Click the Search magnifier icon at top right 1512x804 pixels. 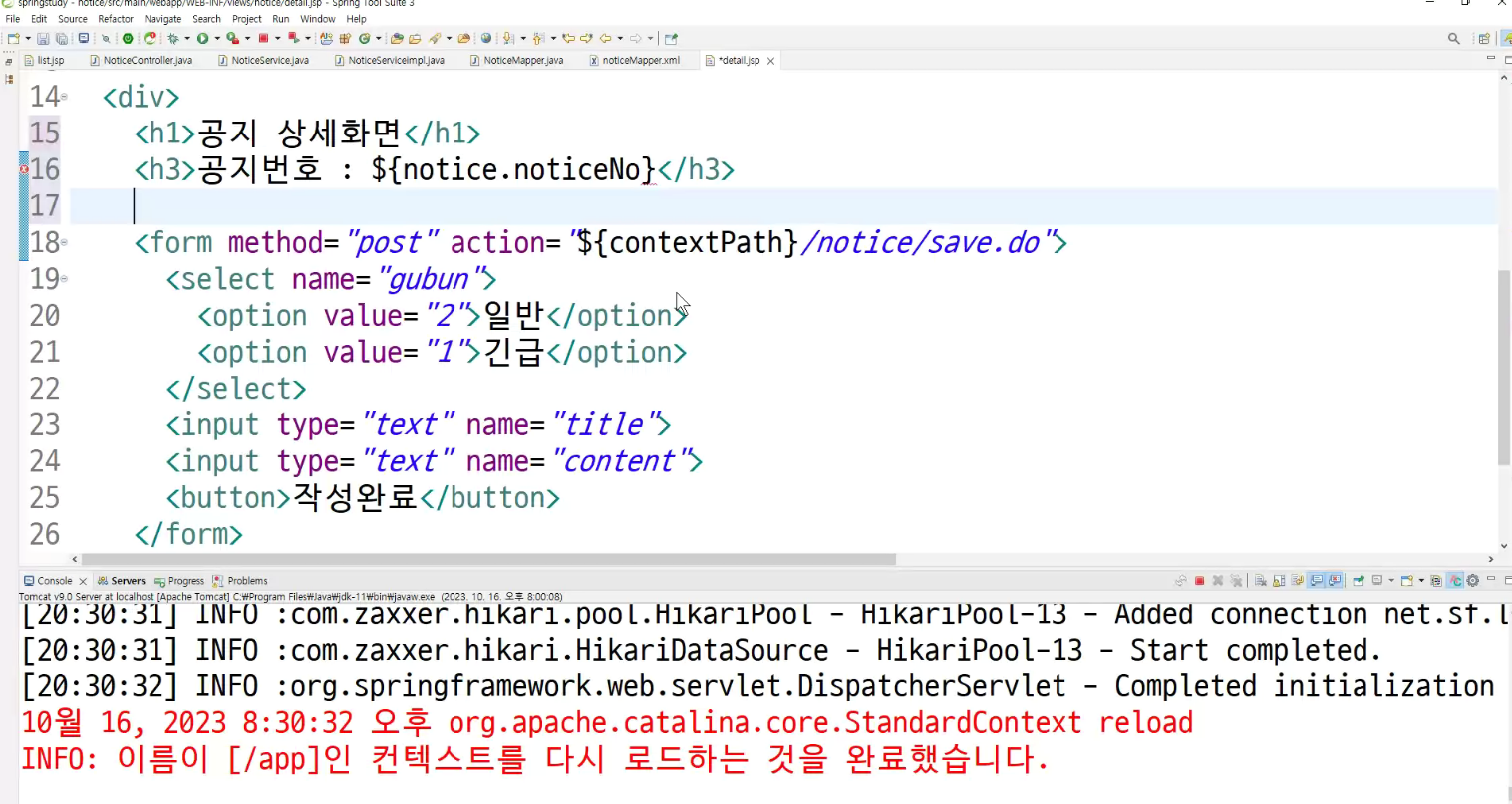[x=1454, y=39]
